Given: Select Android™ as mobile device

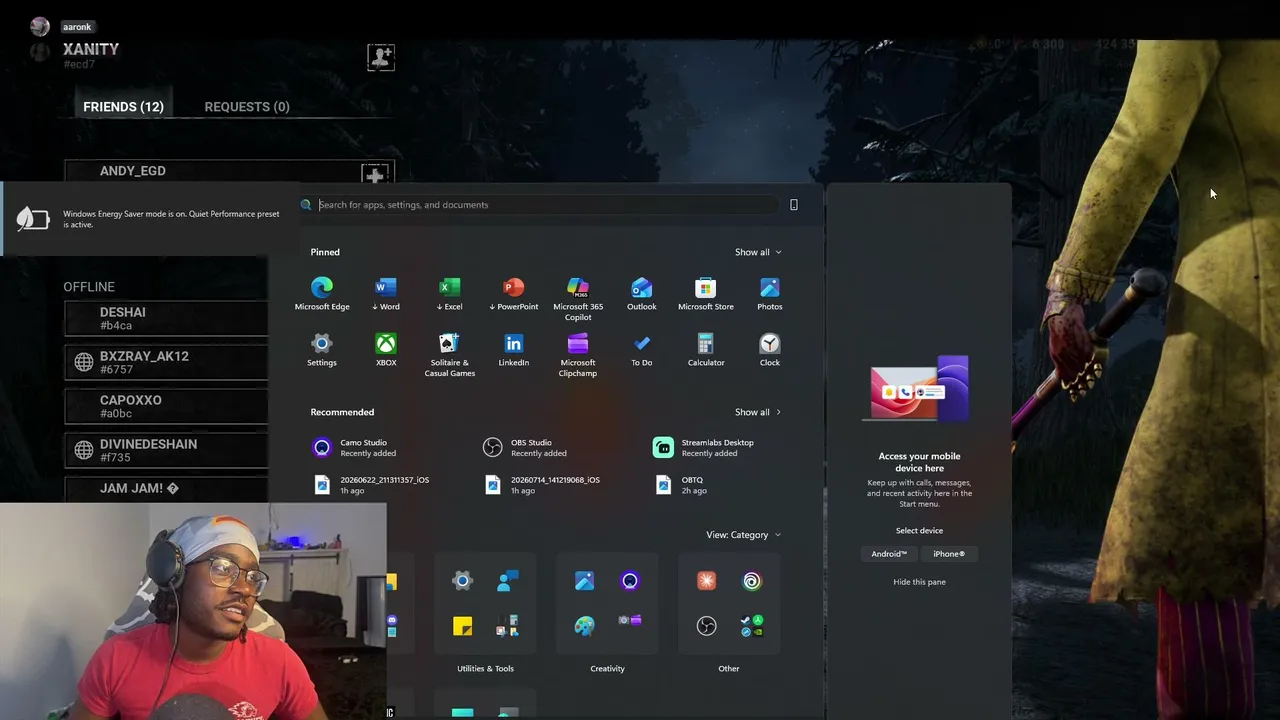Looking at the screenshot, I should point(889,554).
